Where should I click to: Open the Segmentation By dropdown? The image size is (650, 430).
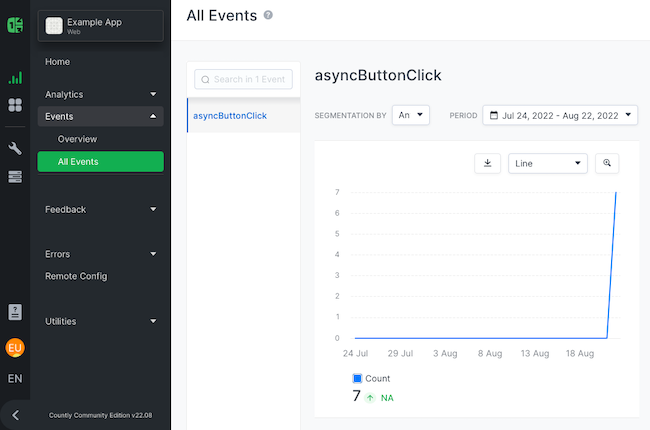[411, 115]
